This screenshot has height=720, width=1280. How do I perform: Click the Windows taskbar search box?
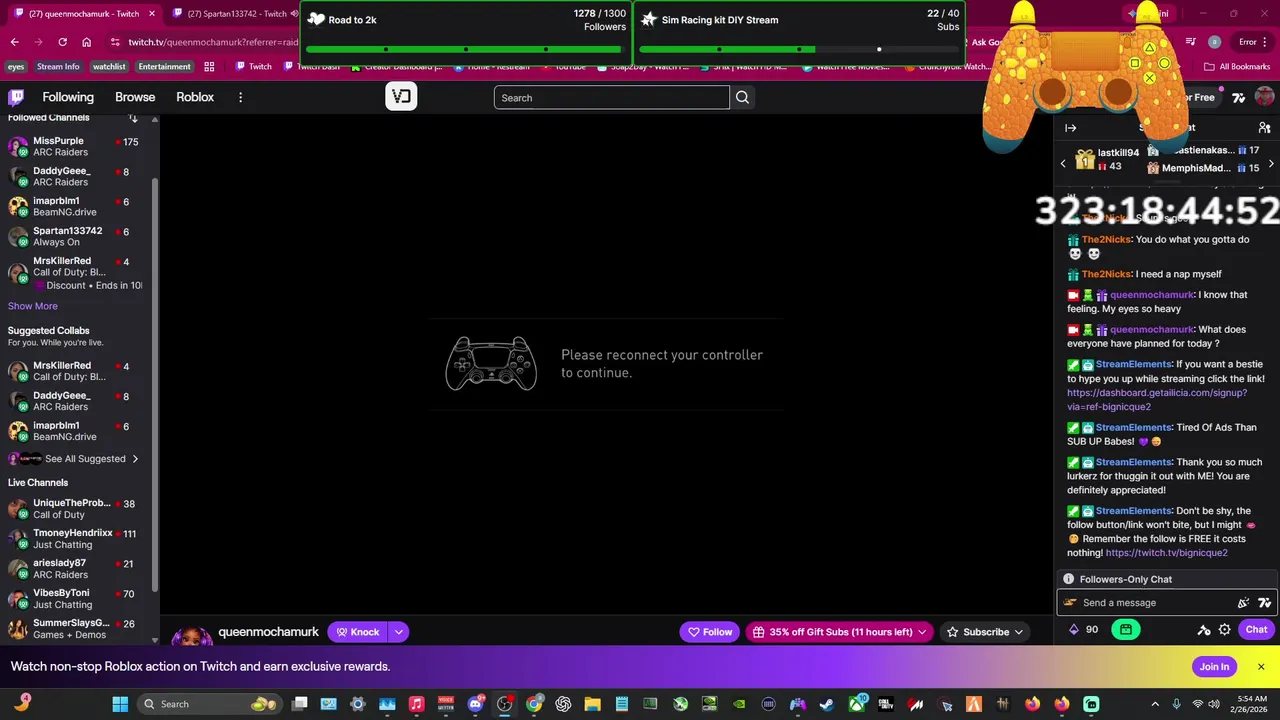pyautogui.click(x=207, y=704)
